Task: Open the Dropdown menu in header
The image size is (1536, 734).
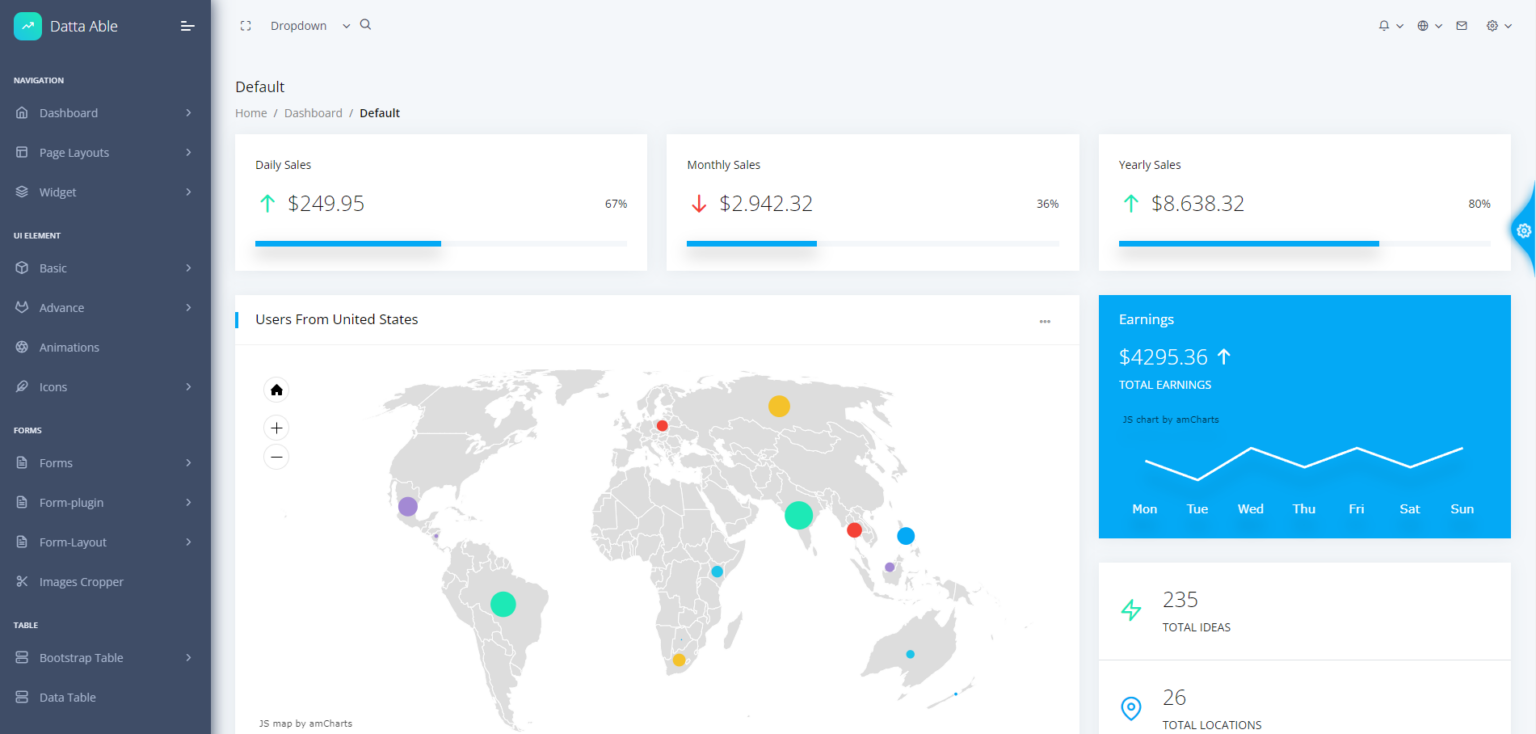Action: 299,25
